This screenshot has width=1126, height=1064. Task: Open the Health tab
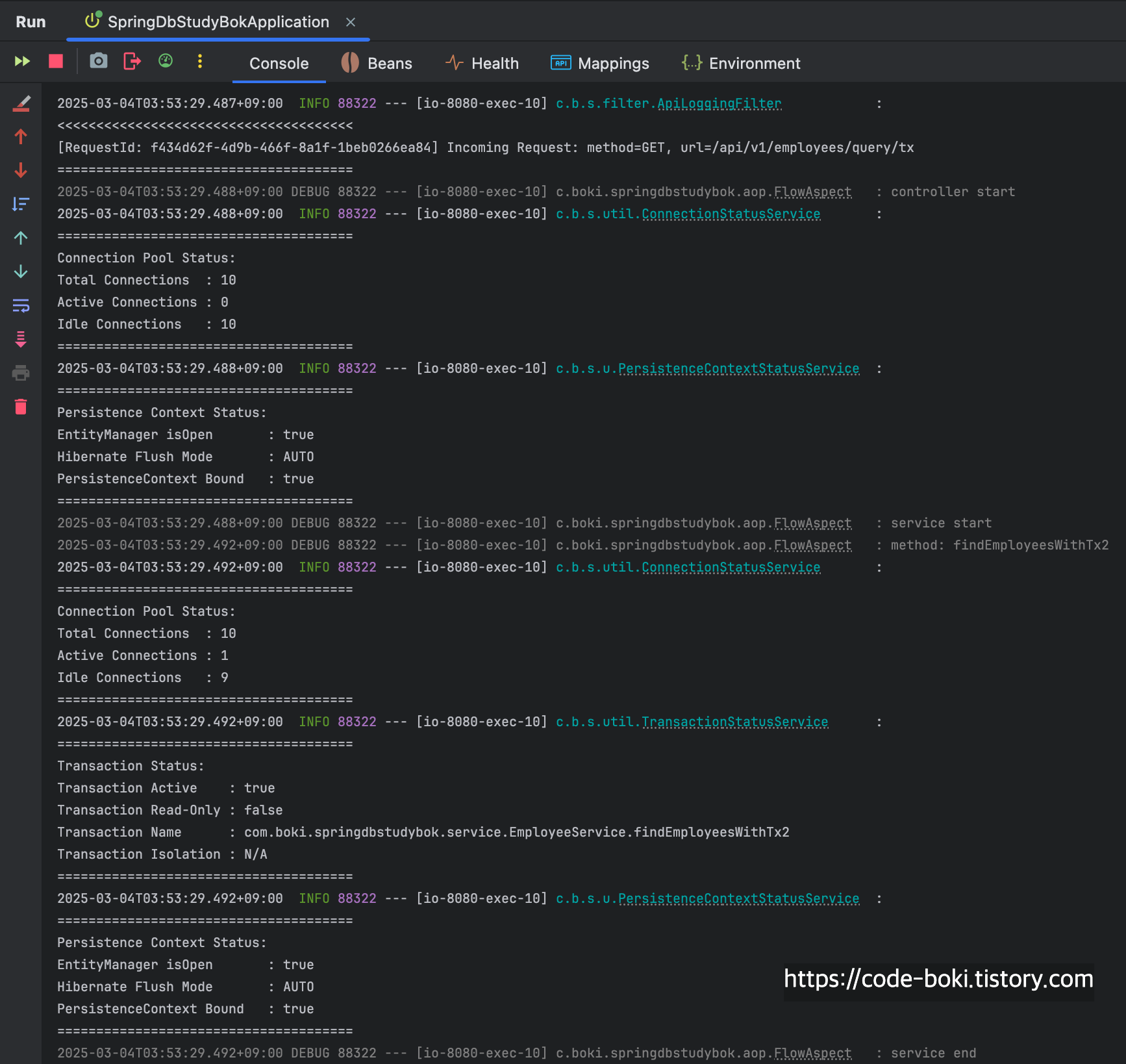482,63
